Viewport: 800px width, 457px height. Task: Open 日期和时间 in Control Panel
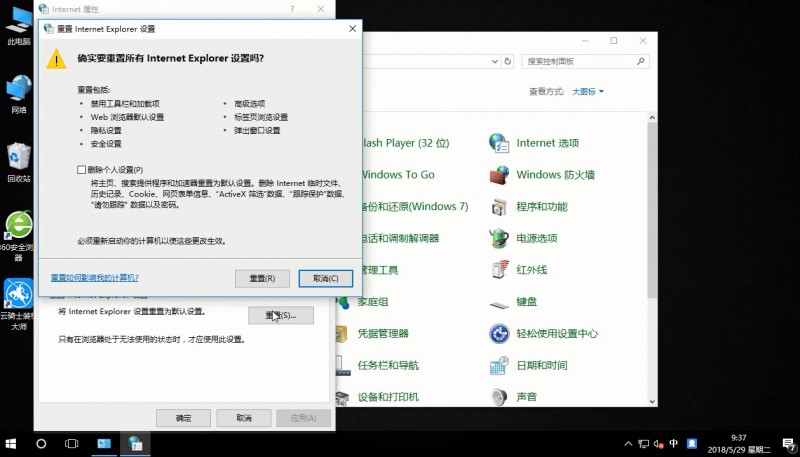click(x=528, y=365)
